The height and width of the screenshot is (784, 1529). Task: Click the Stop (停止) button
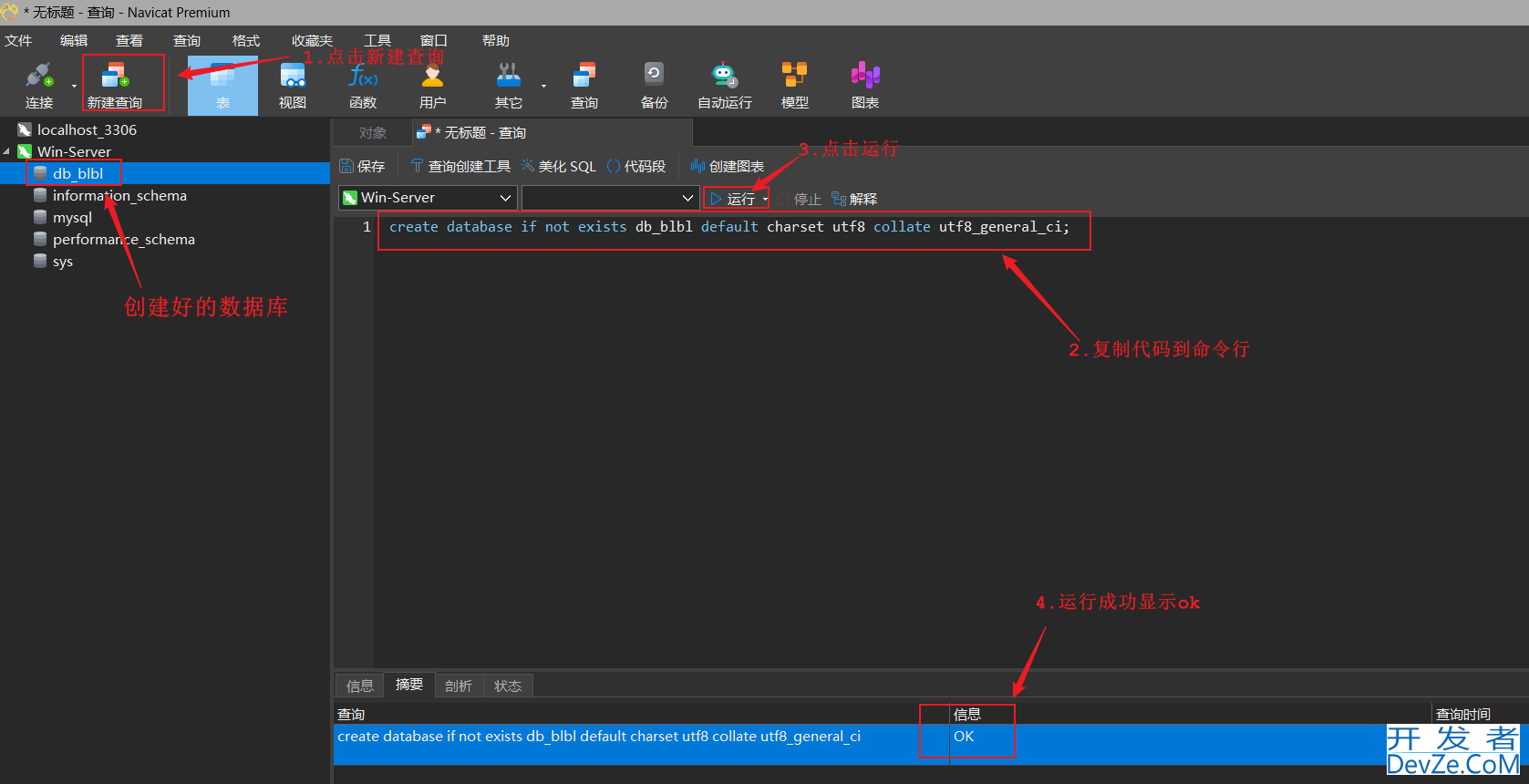coord(800,199)
